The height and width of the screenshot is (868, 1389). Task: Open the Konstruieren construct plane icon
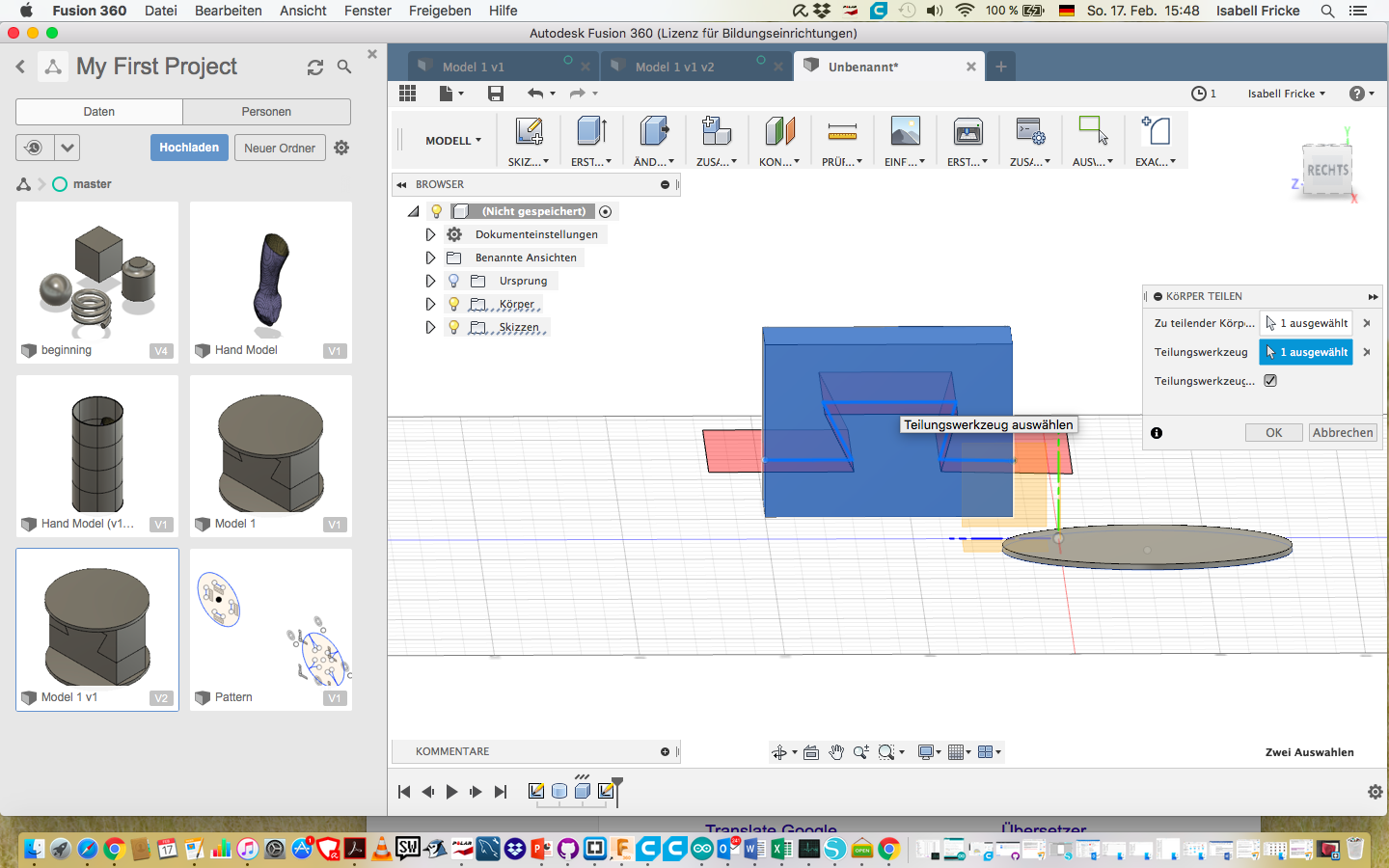coord(779,131)
